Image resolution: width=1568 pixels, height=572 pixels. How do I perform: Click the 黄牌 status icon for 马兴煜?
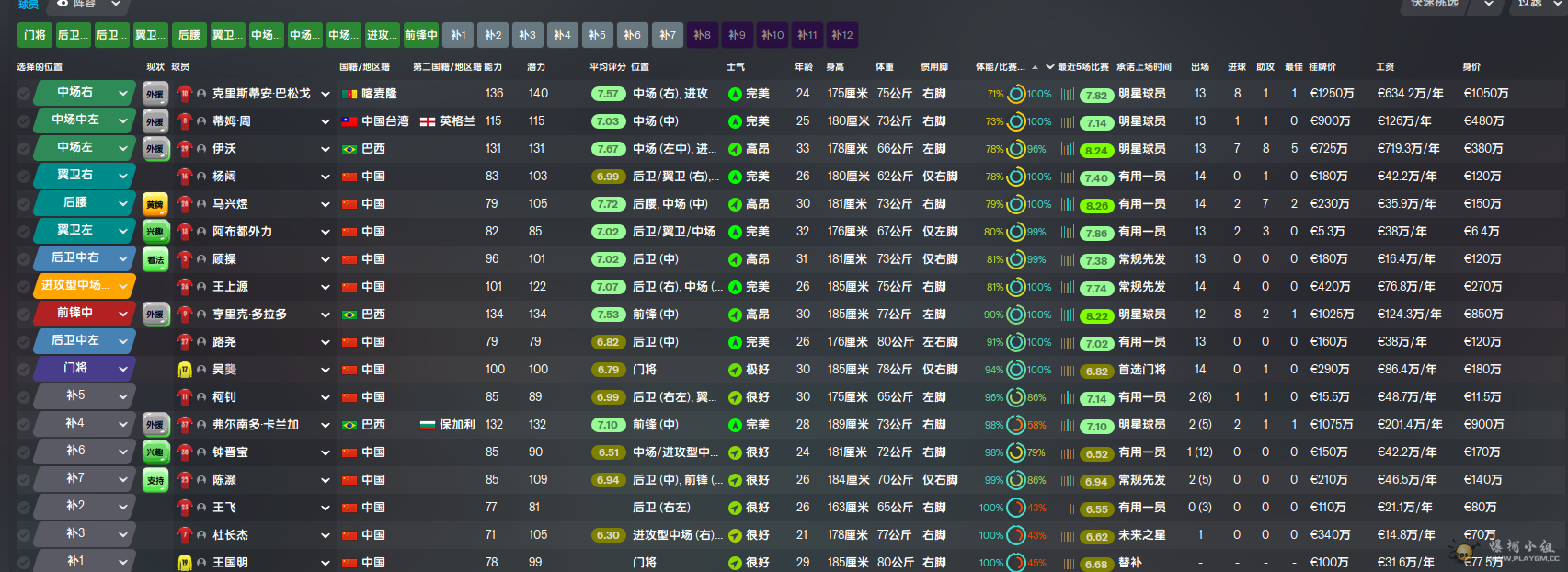pyautogui.click(x=155, y=204)
